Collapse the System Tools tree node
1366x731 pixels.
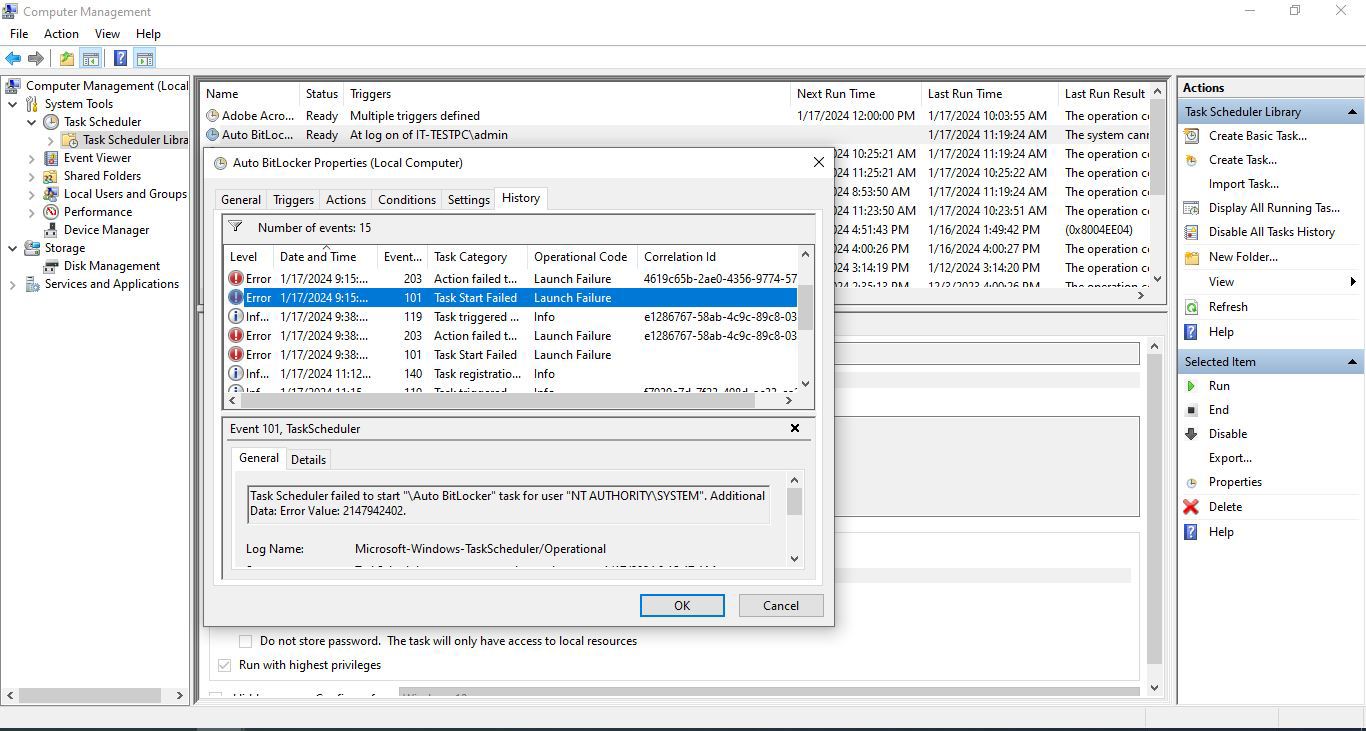(x=12, y=104)
